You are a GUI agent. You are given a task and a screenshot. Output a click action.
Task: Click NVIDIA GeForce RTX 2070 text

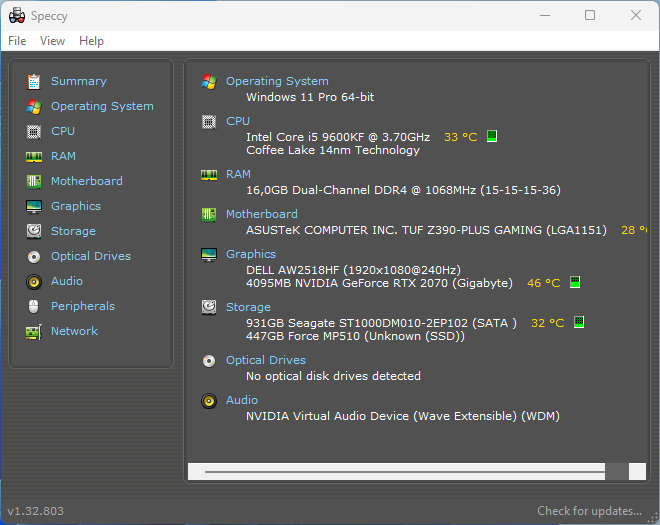pyautogui.click(x=379, y=283)
